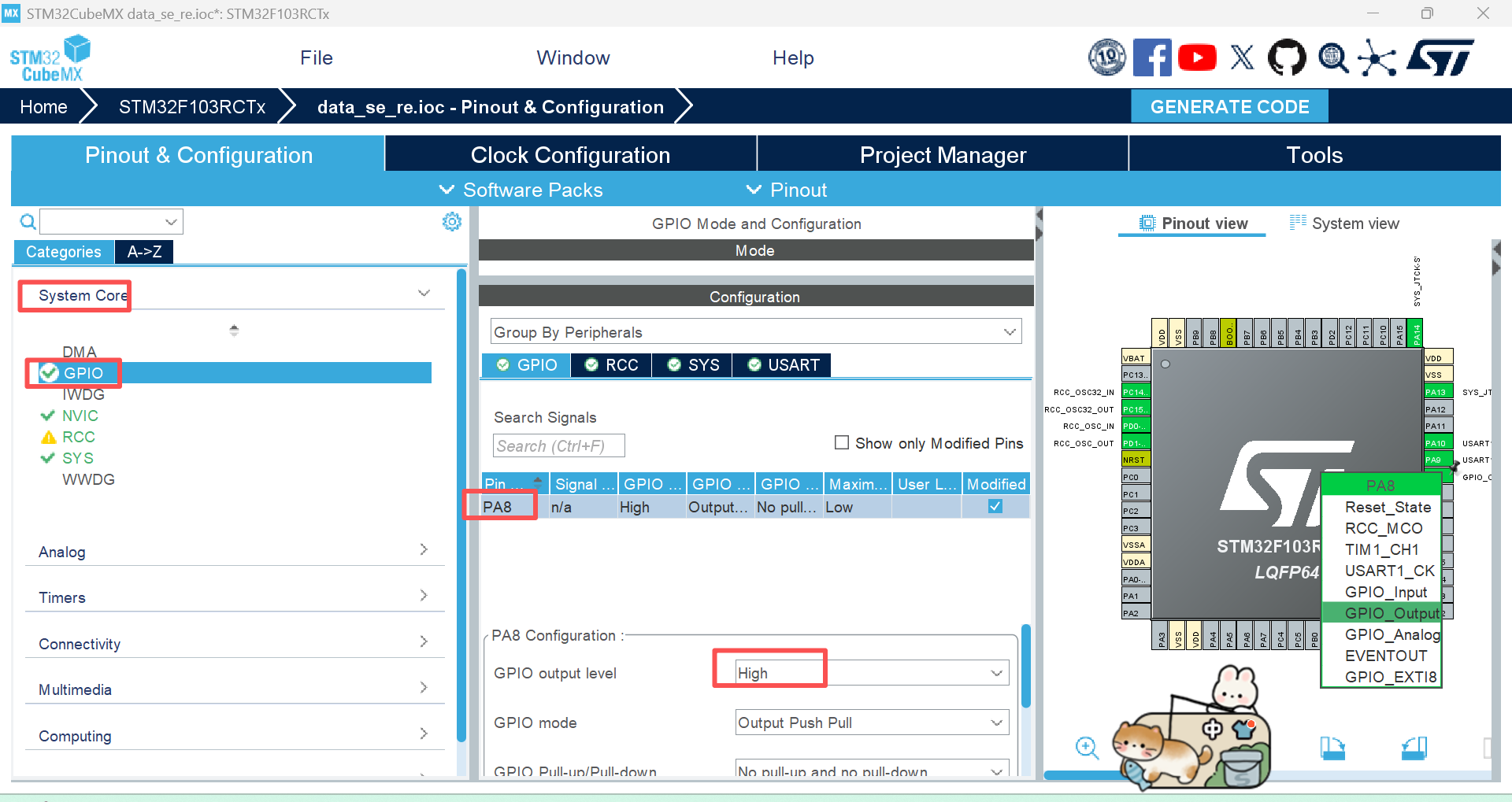This screenshot has height=802, width=1512.
Task: Open the Software Packs dropdown menu
Action: (x=521, y=190)
